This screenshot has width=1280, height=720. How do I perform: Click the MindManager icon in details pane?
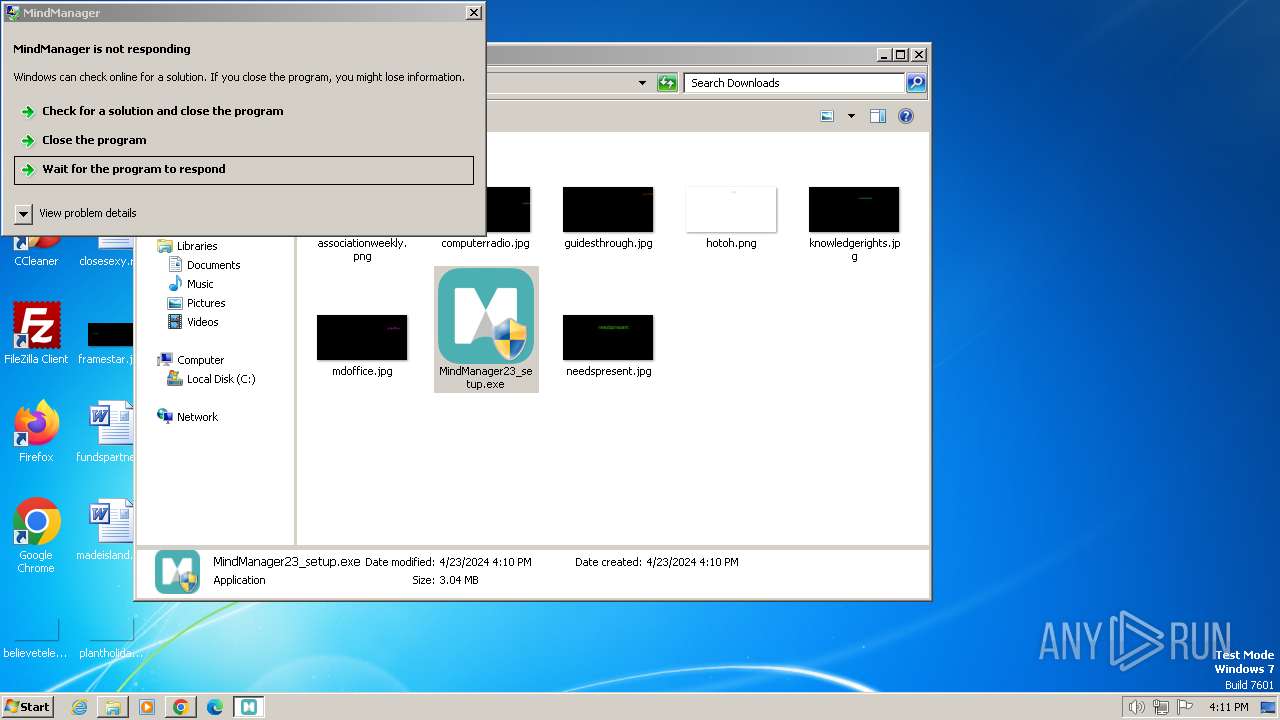177,572
